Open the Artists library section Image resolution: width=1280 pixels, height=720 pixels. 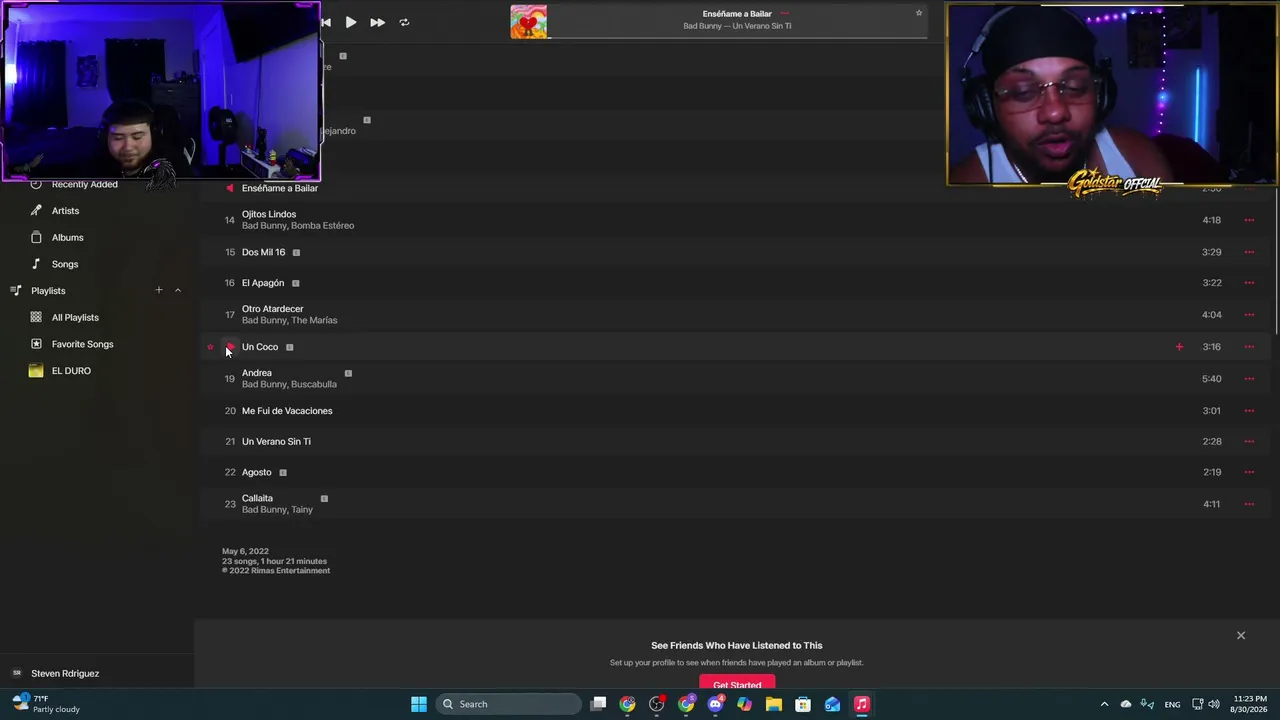(x=65, y=211)
